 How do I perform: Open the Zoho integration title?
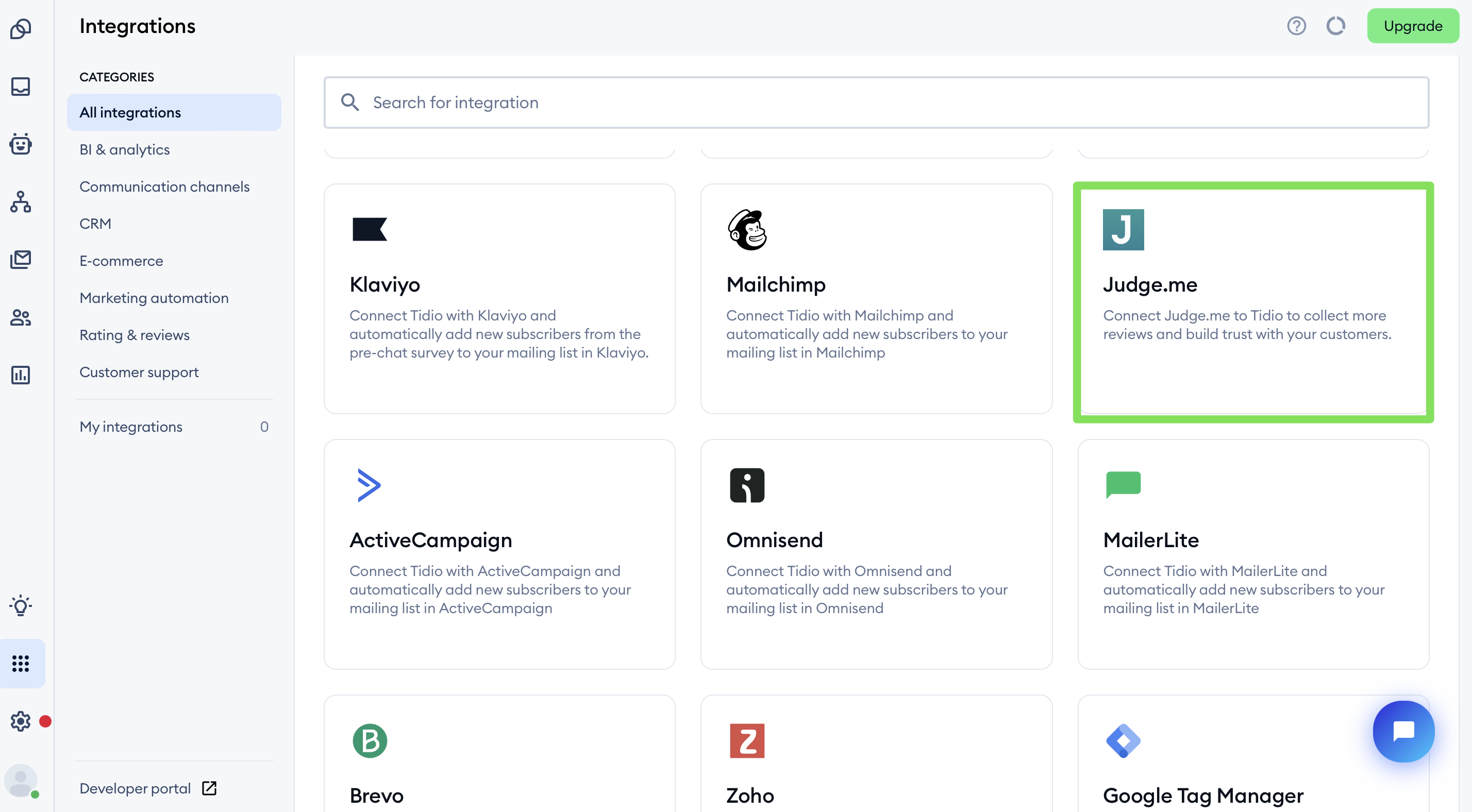tap(750, 796)
